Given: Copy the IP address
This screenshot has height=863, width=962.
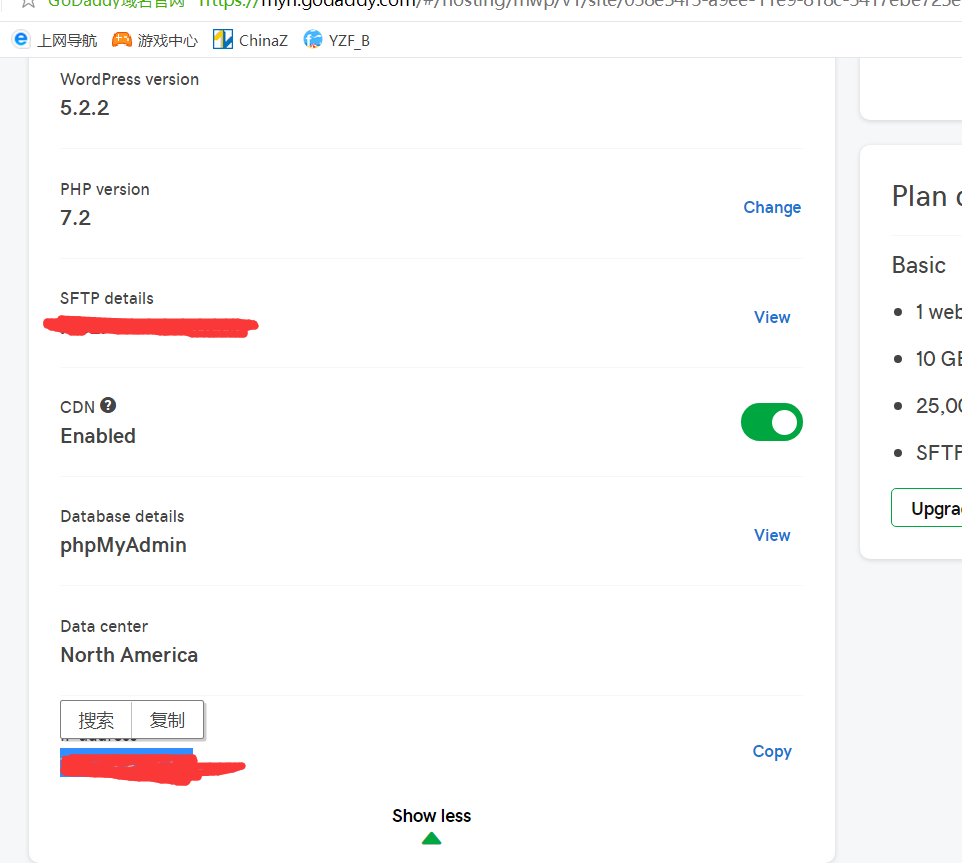Looking at the screenshot, I should (771, 751).
